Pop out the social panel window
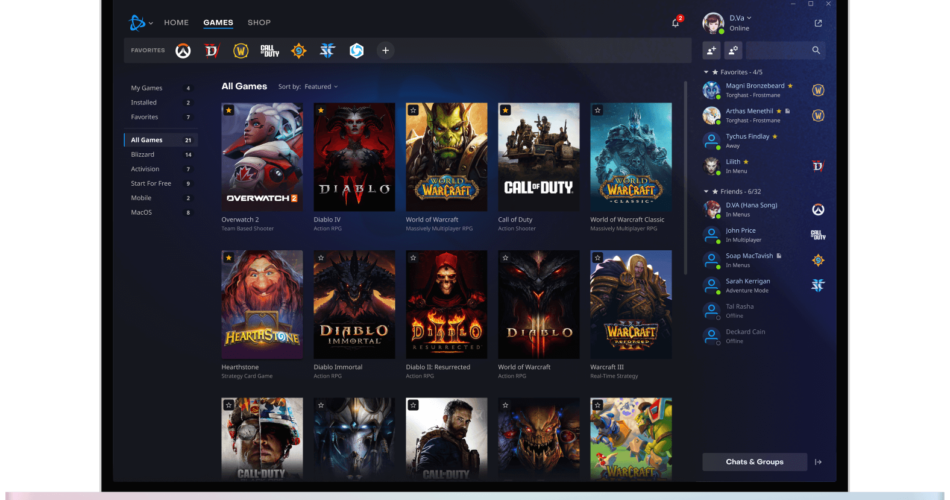This screenshot has height=500, width=950. pyautogui.click(x=819, y=23)
